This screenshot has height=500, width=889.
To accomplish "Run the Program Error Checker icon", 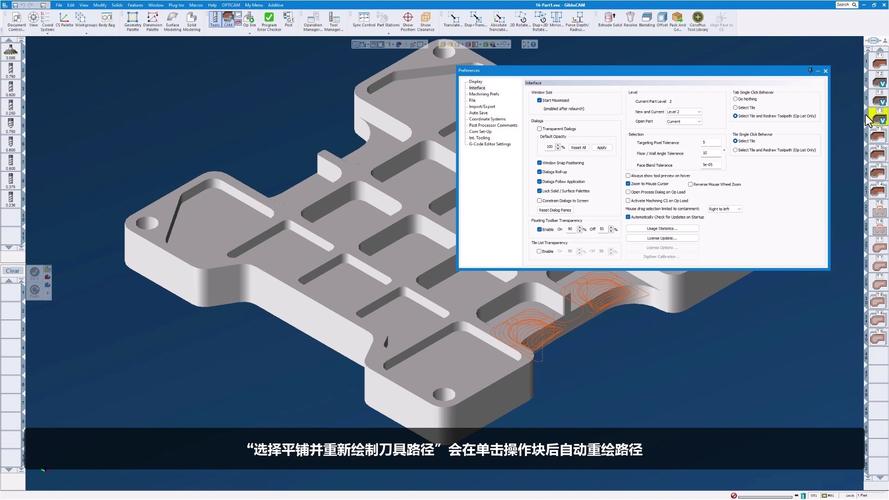I will tap(269, 20).
